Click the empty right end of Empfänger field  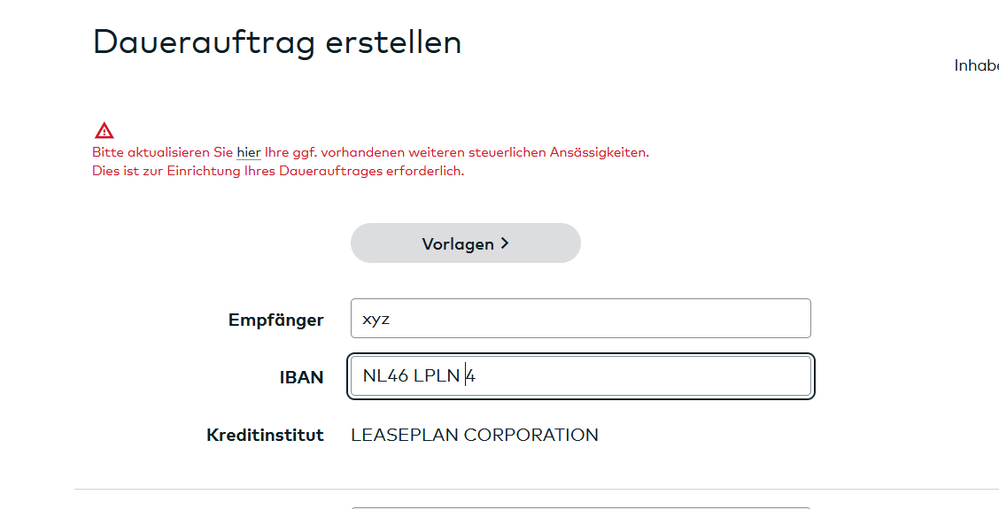click(700, 319)
